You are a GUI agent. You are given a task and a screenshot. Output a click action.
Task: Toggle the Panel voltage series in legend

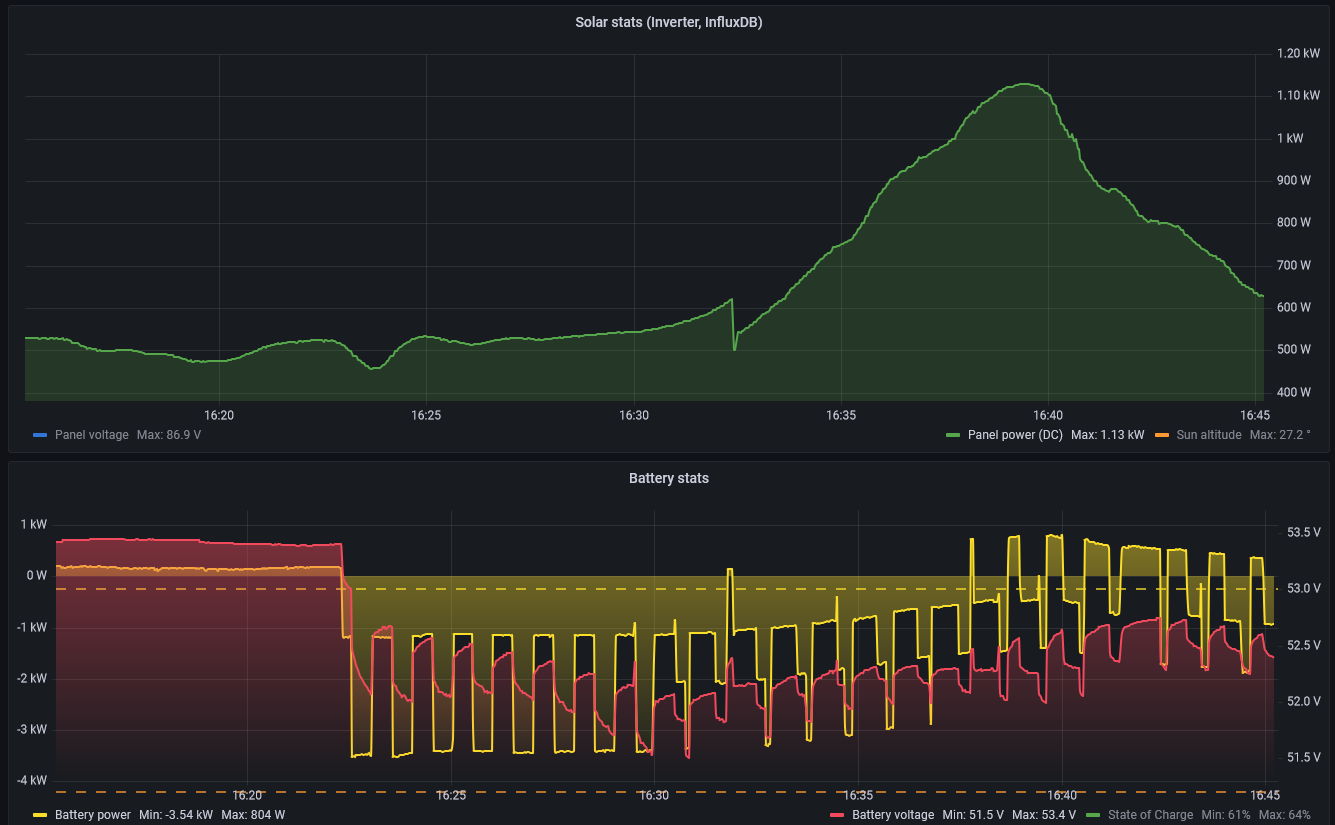91,435
